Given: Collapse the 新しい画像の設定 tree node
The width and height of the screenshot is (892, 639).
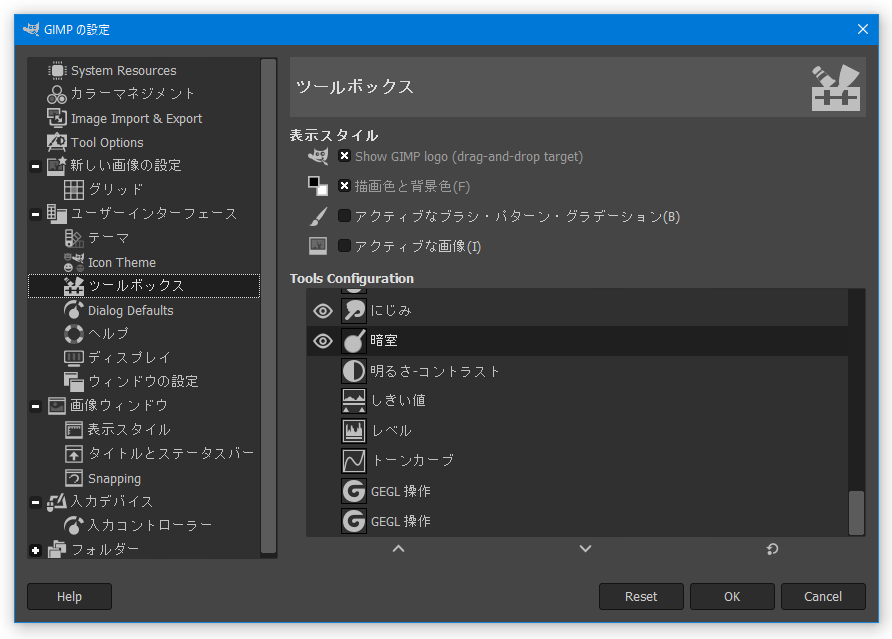Looking at the screenshot, I should point(35,166).
